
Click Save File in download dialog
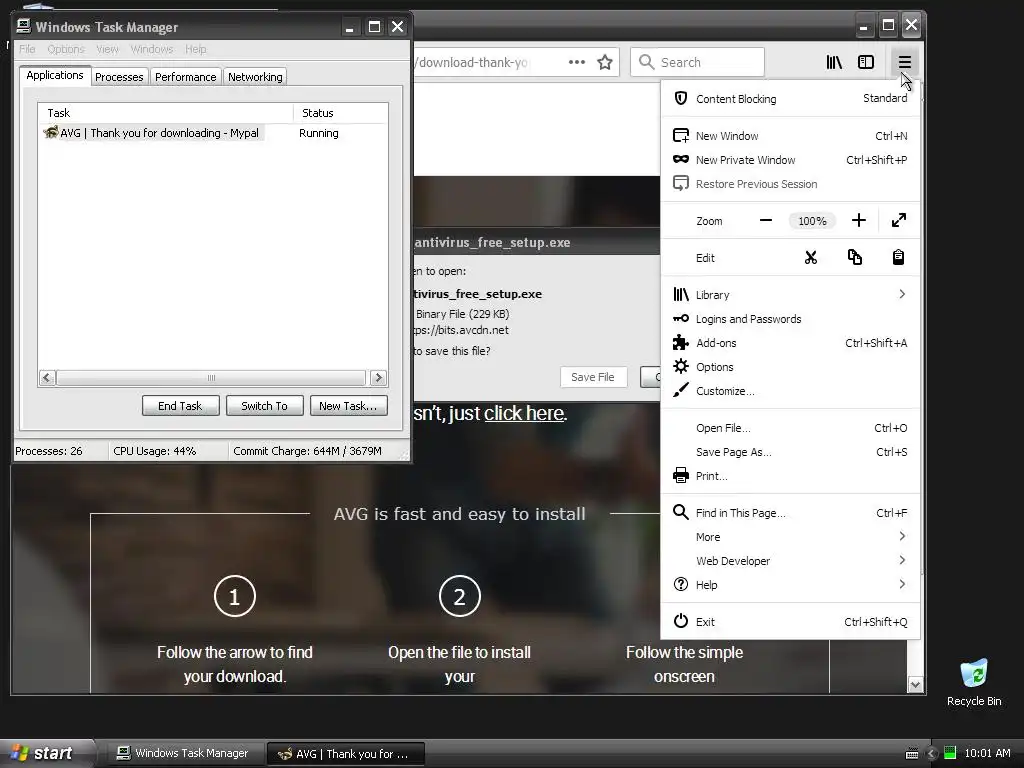click(x=593, y=377)
